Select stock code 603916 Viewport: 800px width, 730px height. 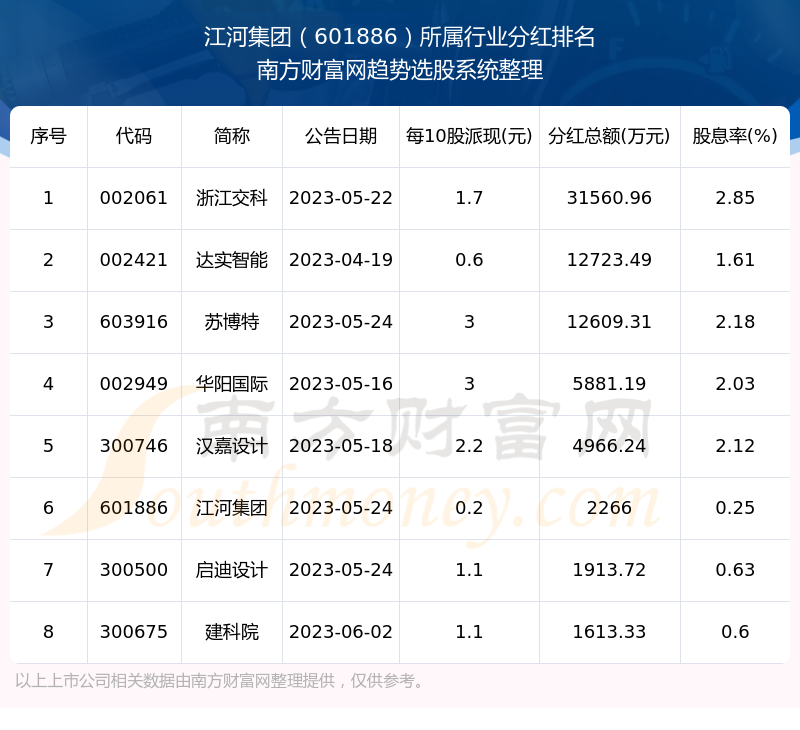coord(134,322)
